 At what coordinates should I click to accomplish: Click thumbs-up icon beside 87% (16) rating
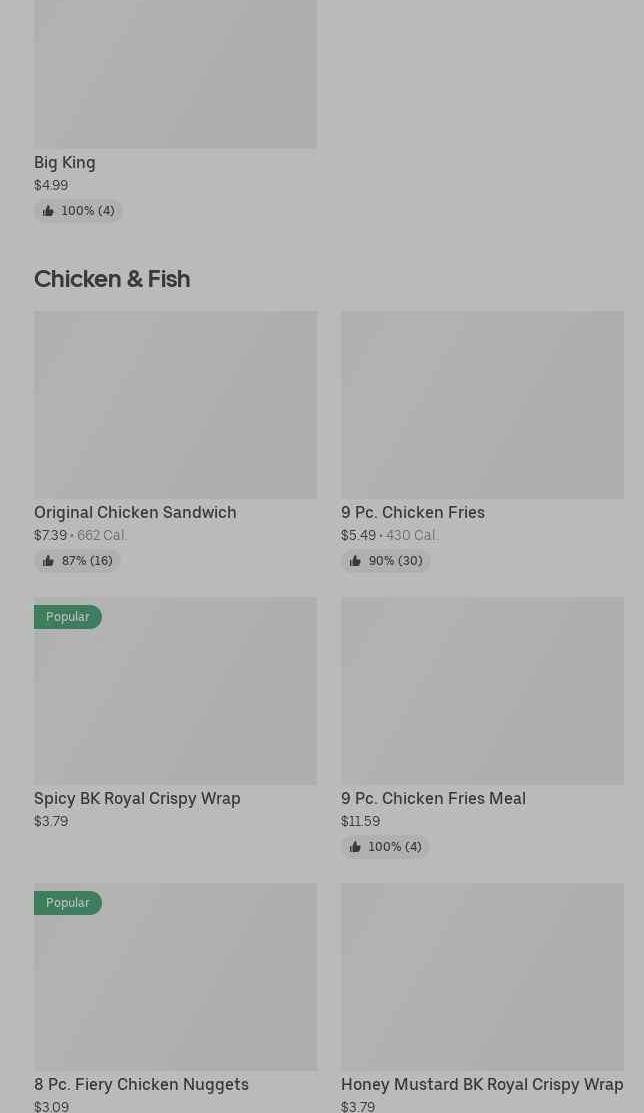pyautogui.click(x=48, y=561)
